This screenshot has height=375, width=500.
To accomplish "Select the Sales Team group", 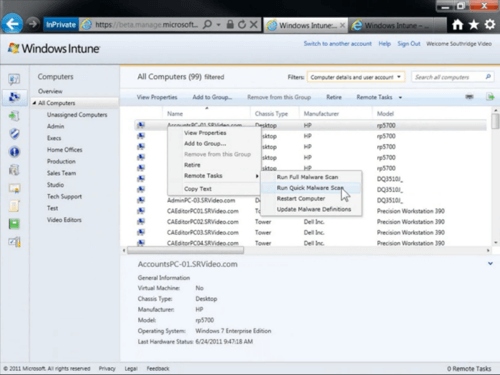I will click(x=61, y=173).
